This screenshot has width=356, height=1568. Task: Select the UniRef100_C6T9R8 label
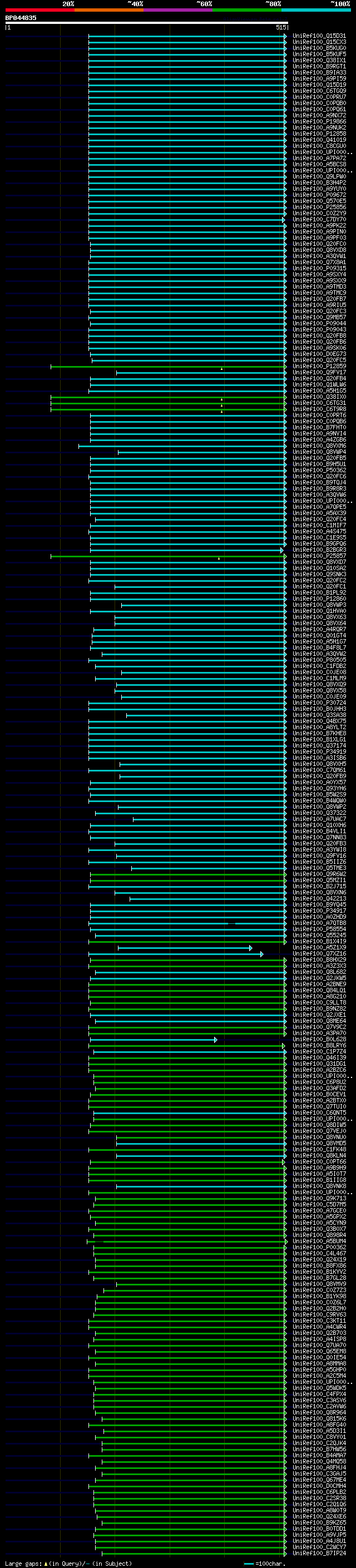319,409
